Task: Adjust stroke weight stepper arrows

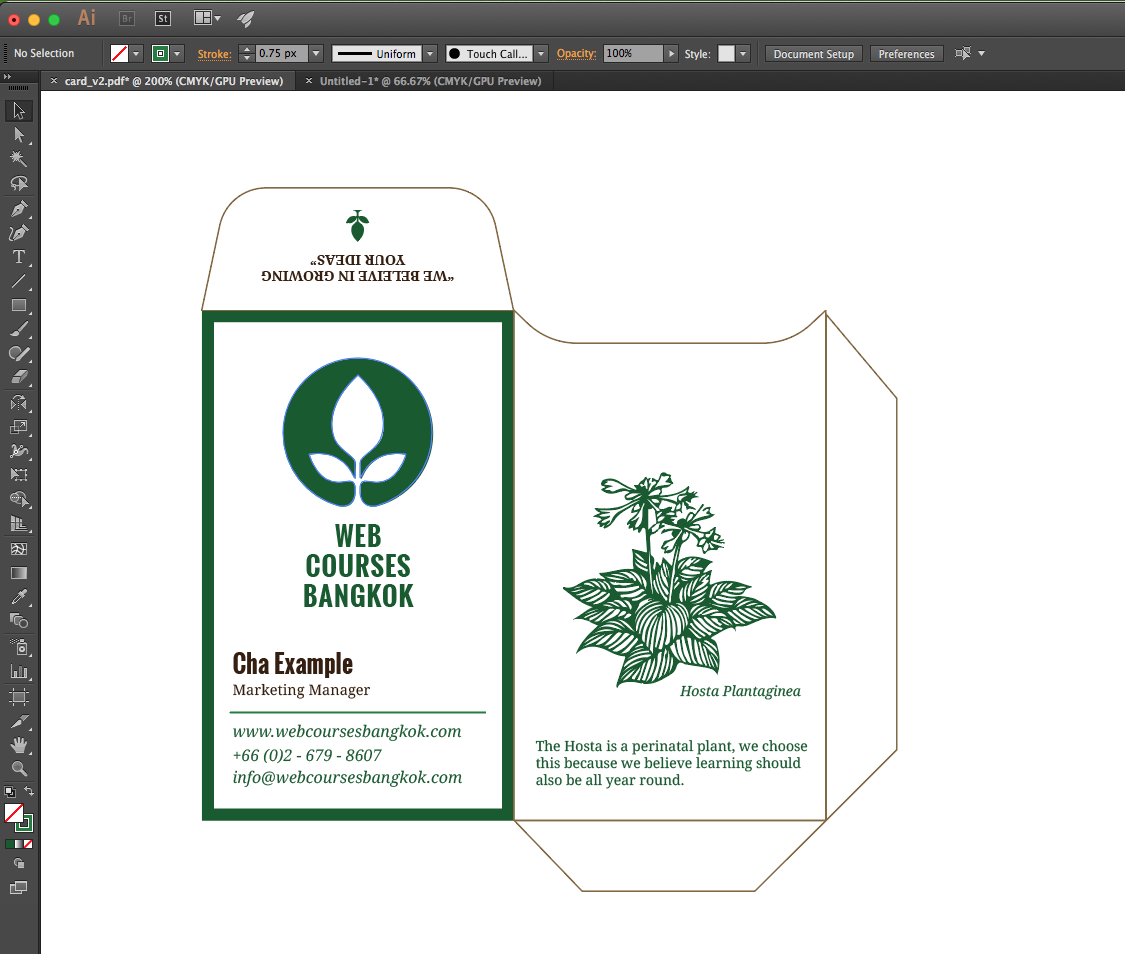Action: 247,53
